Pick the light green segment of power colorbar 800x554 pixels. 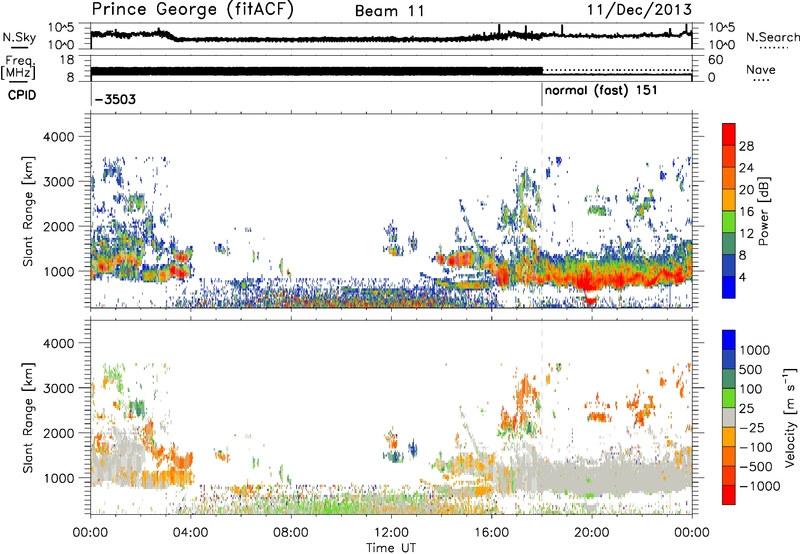(x=729, y=222)
